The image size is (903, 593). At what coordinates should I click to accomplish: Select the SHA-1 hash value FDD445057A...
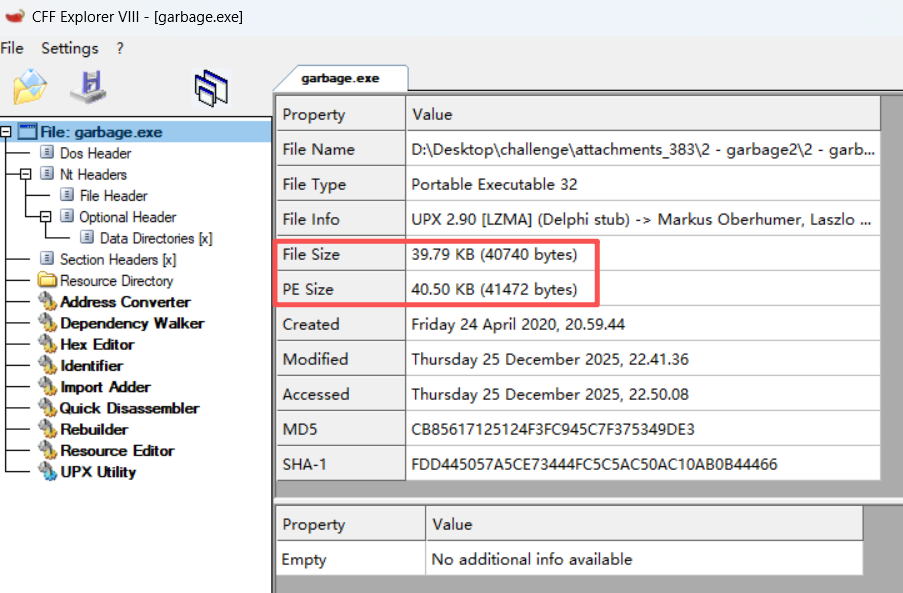pos(643,464)
